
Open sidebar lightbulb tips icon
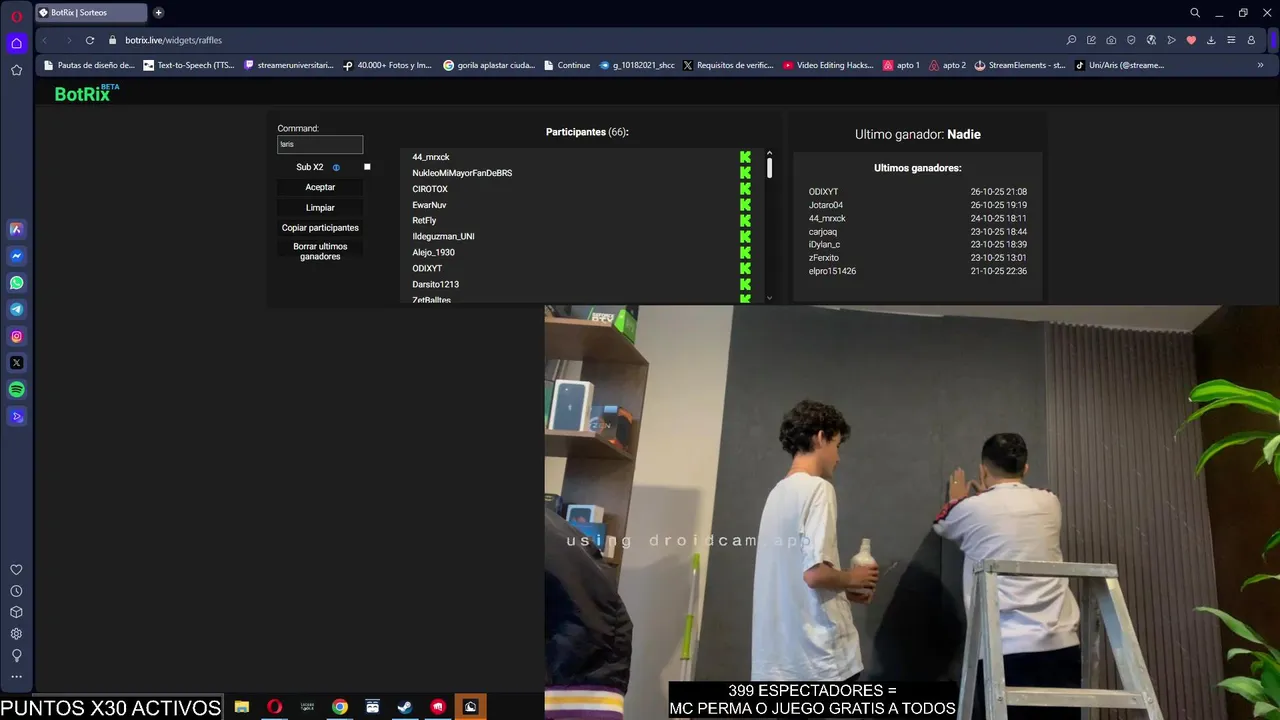[x=16, y=655]
